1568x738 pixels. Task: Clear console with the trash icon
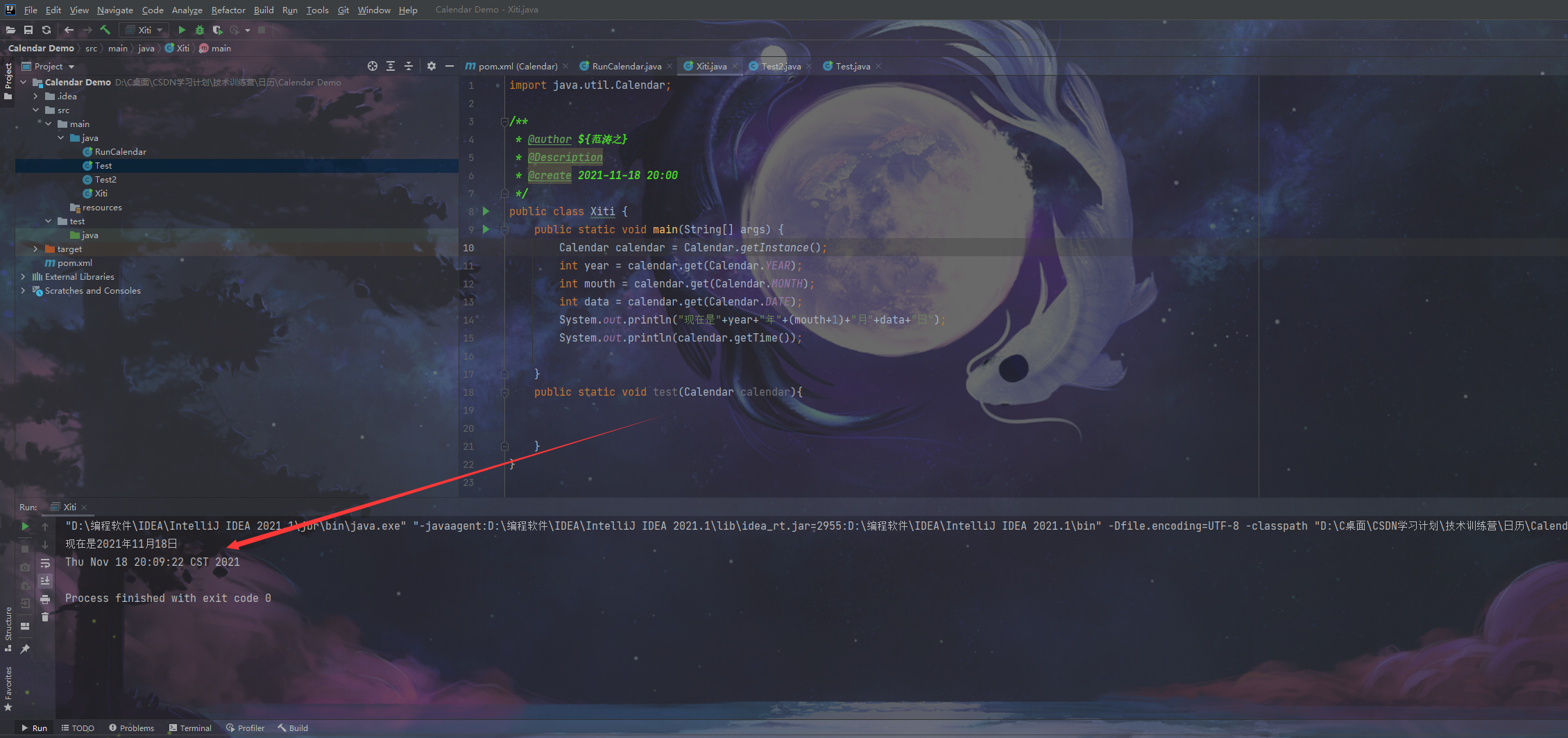point(45,617)
